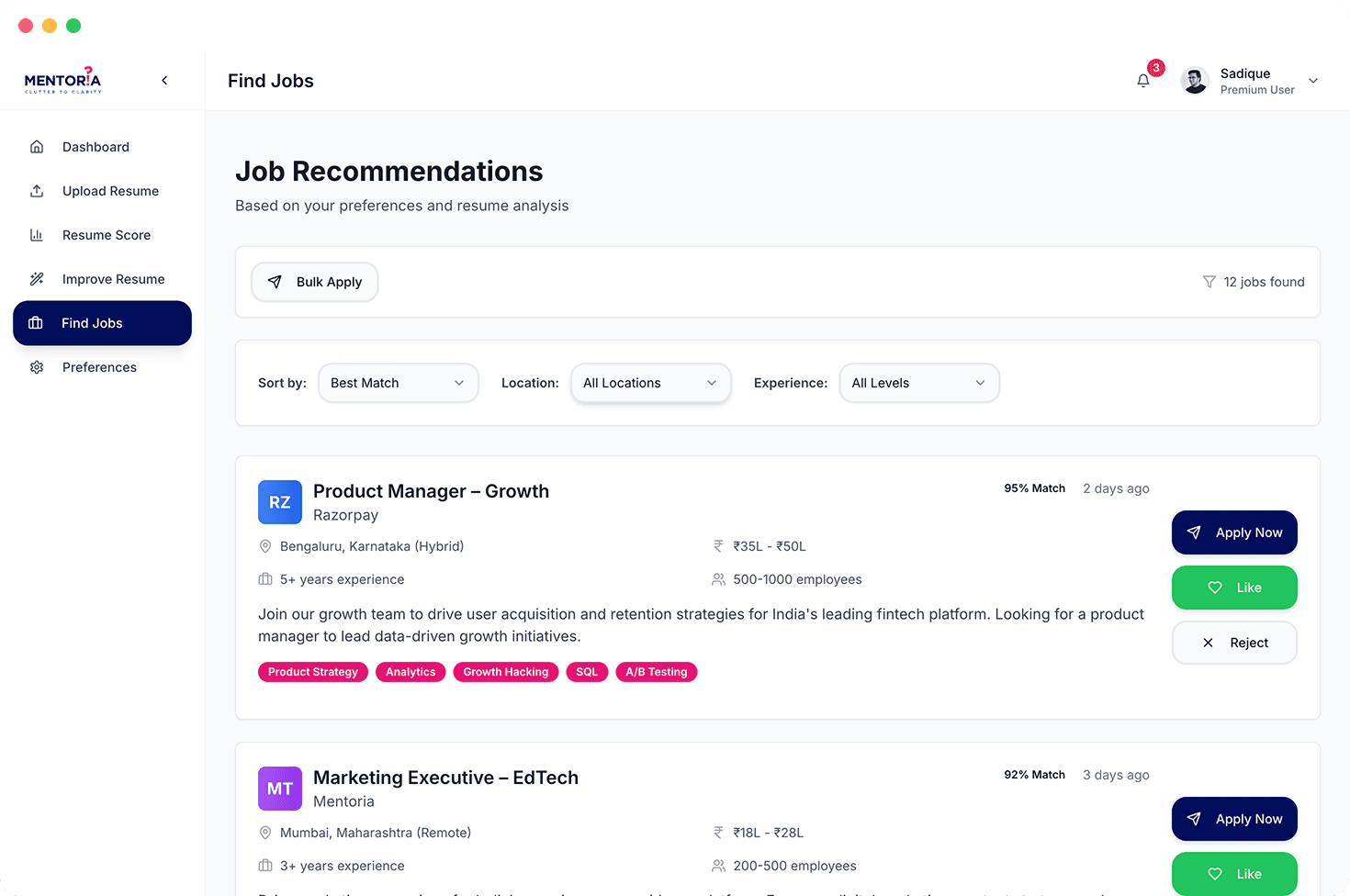Image resolution: width=1350 pixels, height=896 pixels.
Task: Click the red macOS close window button
Action: pyautogui.click(x=26, y=26)
